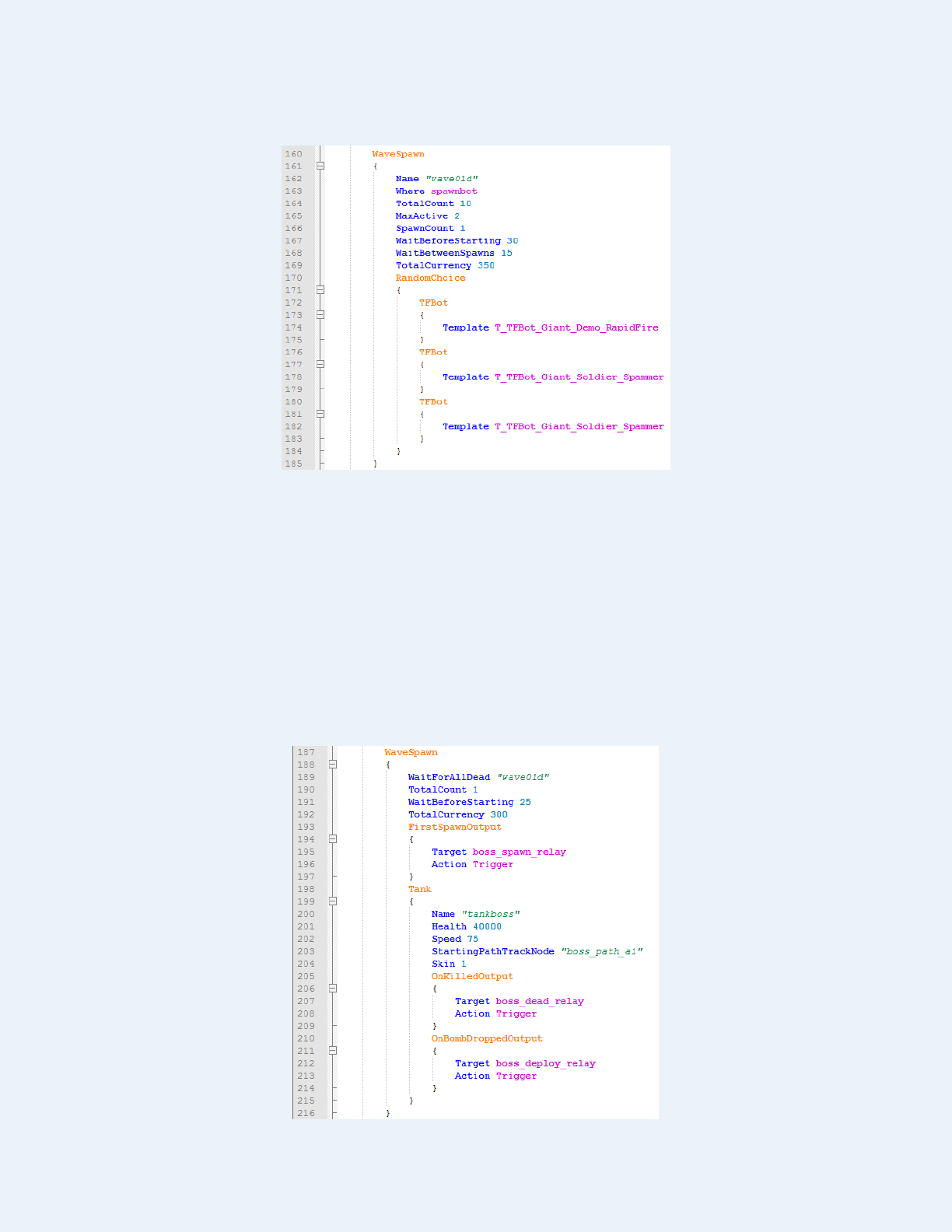This screenshot has width=952, height=1232.
Task: Collapse the Tank fold marker at line 199
Action: click(333, 901)
